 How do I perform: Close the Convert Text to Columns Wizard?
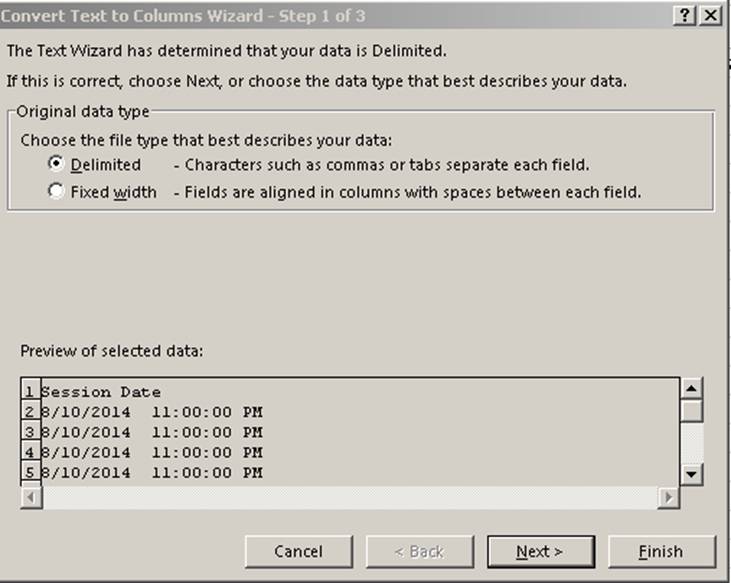[x=710, y=15]
